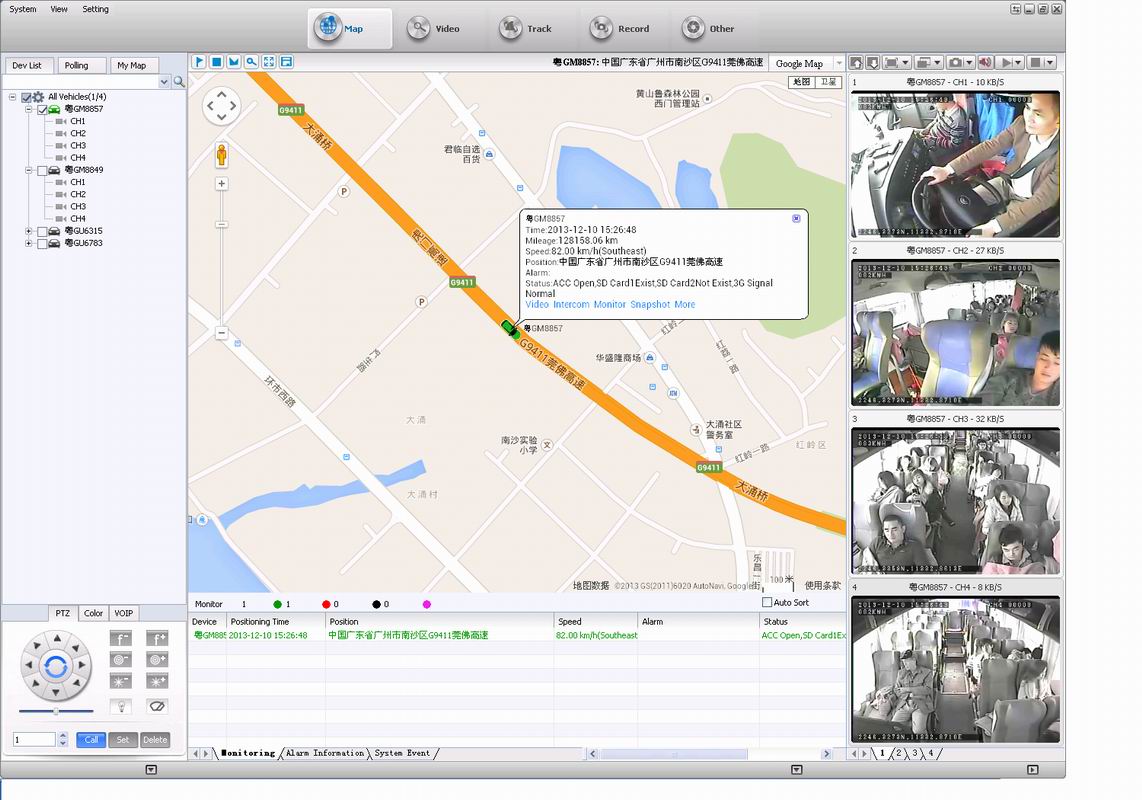Expand the GU6315 vehicle node
Viewport: 1142px width, 800px height.
point(29,231)
